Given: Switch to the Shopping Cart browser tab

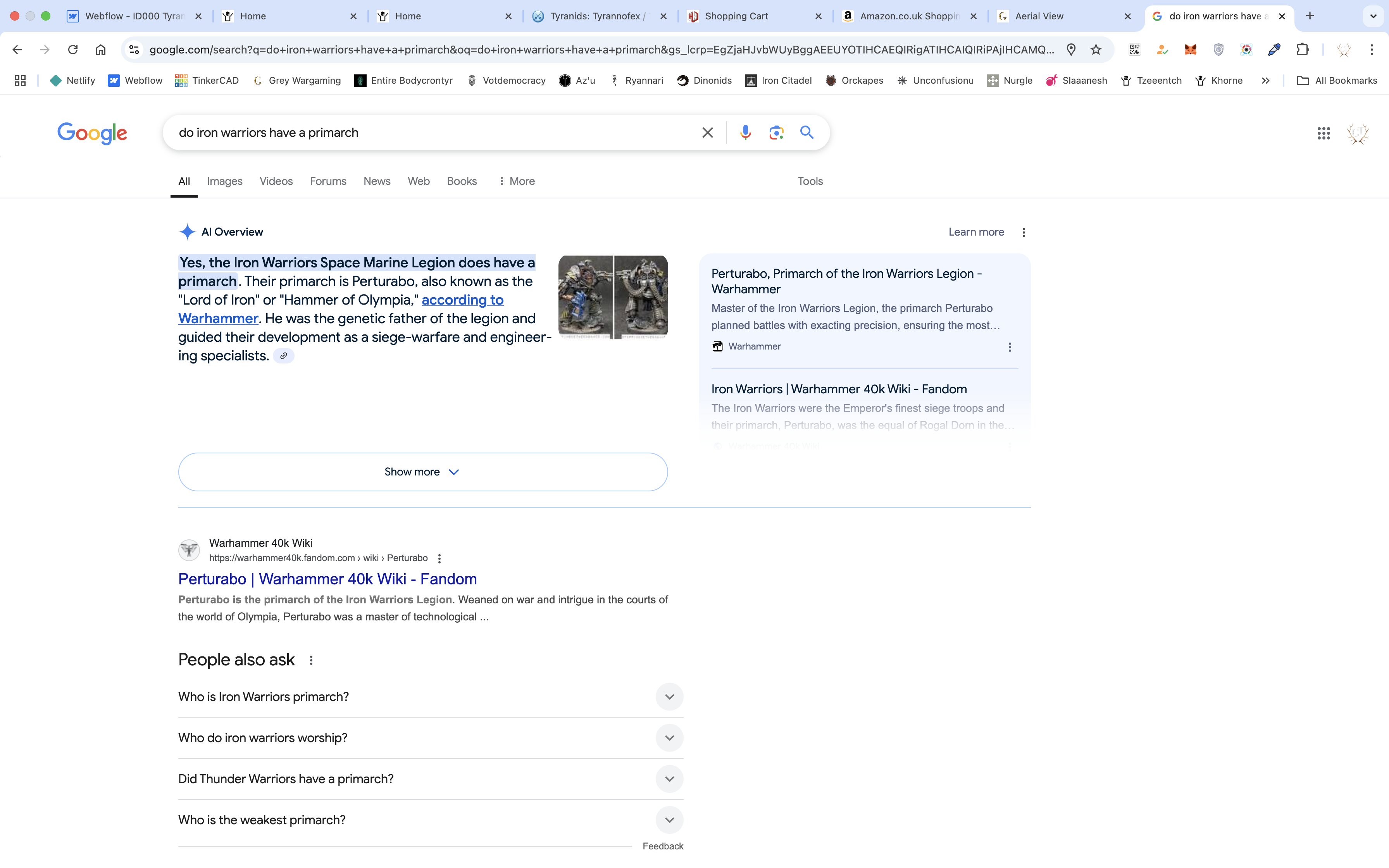Looking at the screenshot, I should (x=736, y=16).
